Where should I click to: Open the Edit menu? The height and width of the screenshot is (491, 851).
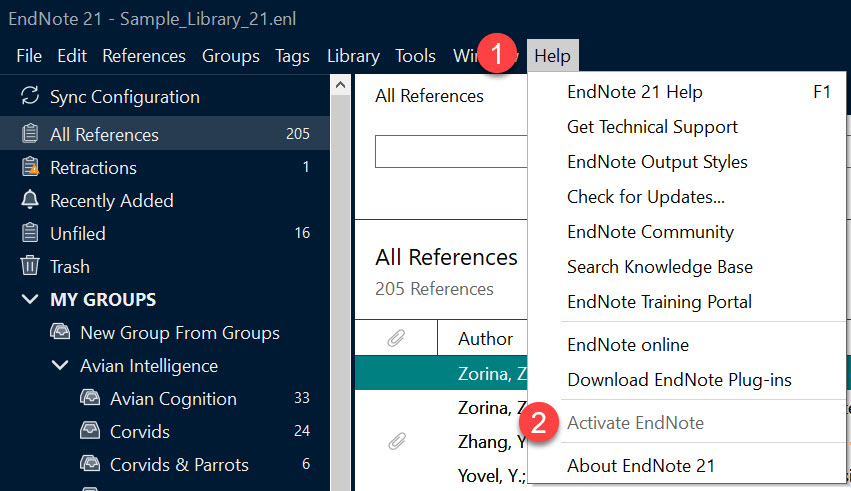pyautogui.click(x=72, y=56)
